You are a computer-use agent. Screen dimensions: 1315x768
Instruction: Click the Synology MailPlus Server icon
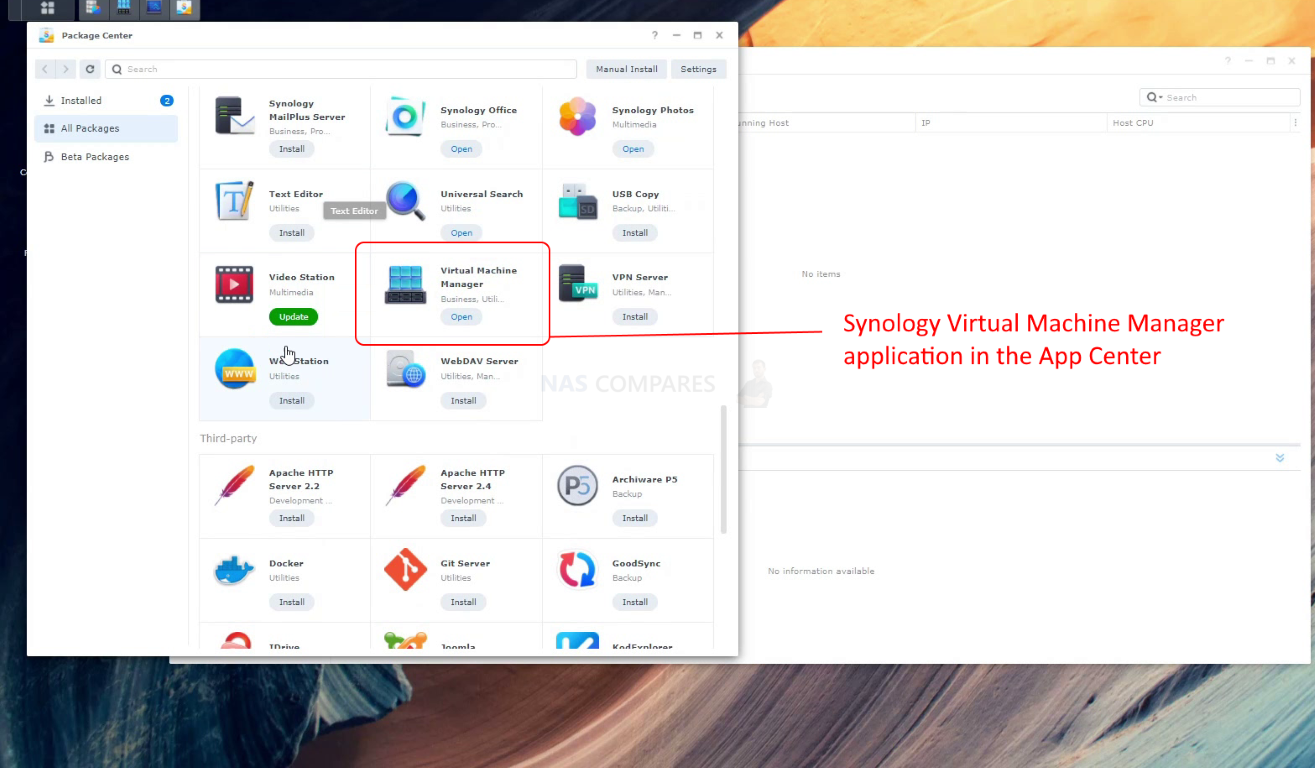coord(235,117)
